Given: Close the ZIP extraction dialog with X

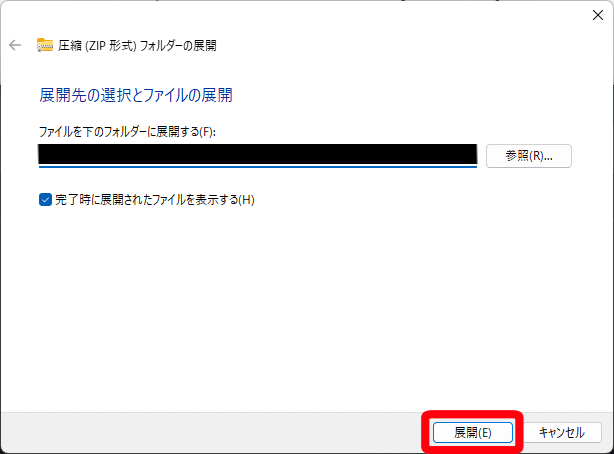Looking at the screenshot, I should (598, 15).
